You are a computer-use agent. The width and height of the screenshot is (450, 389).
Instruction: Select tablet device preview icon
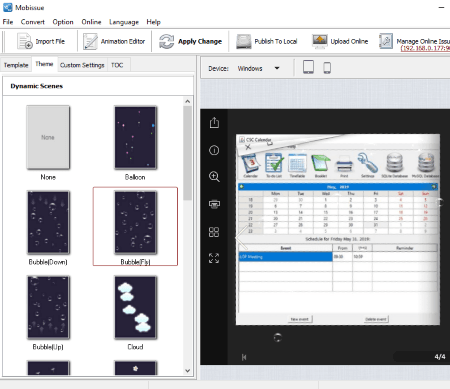point(308,67)
